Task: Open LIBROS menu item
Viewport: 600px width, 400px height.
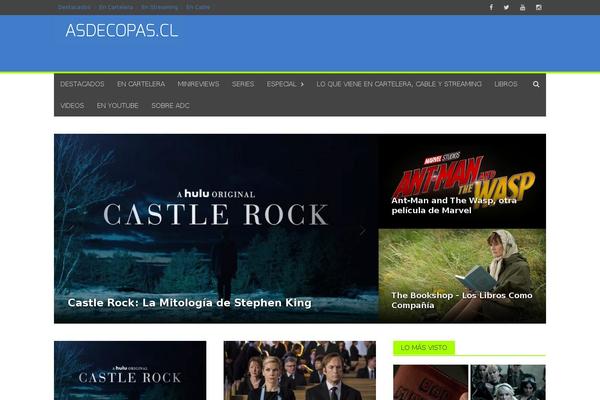Action: [506, 84]
